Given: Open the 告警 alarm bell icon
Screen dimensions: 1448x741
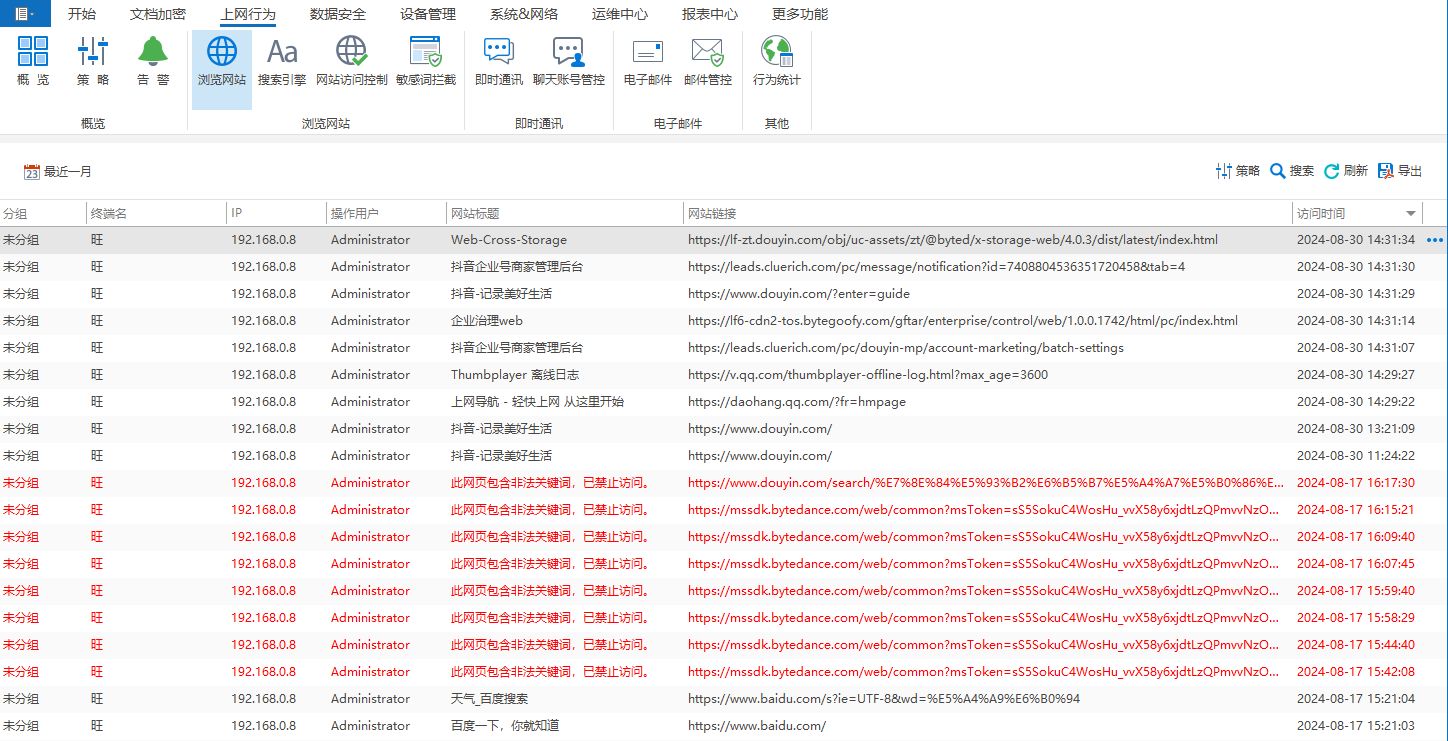Looking at the screenshot, I should (x=153, y=61).
